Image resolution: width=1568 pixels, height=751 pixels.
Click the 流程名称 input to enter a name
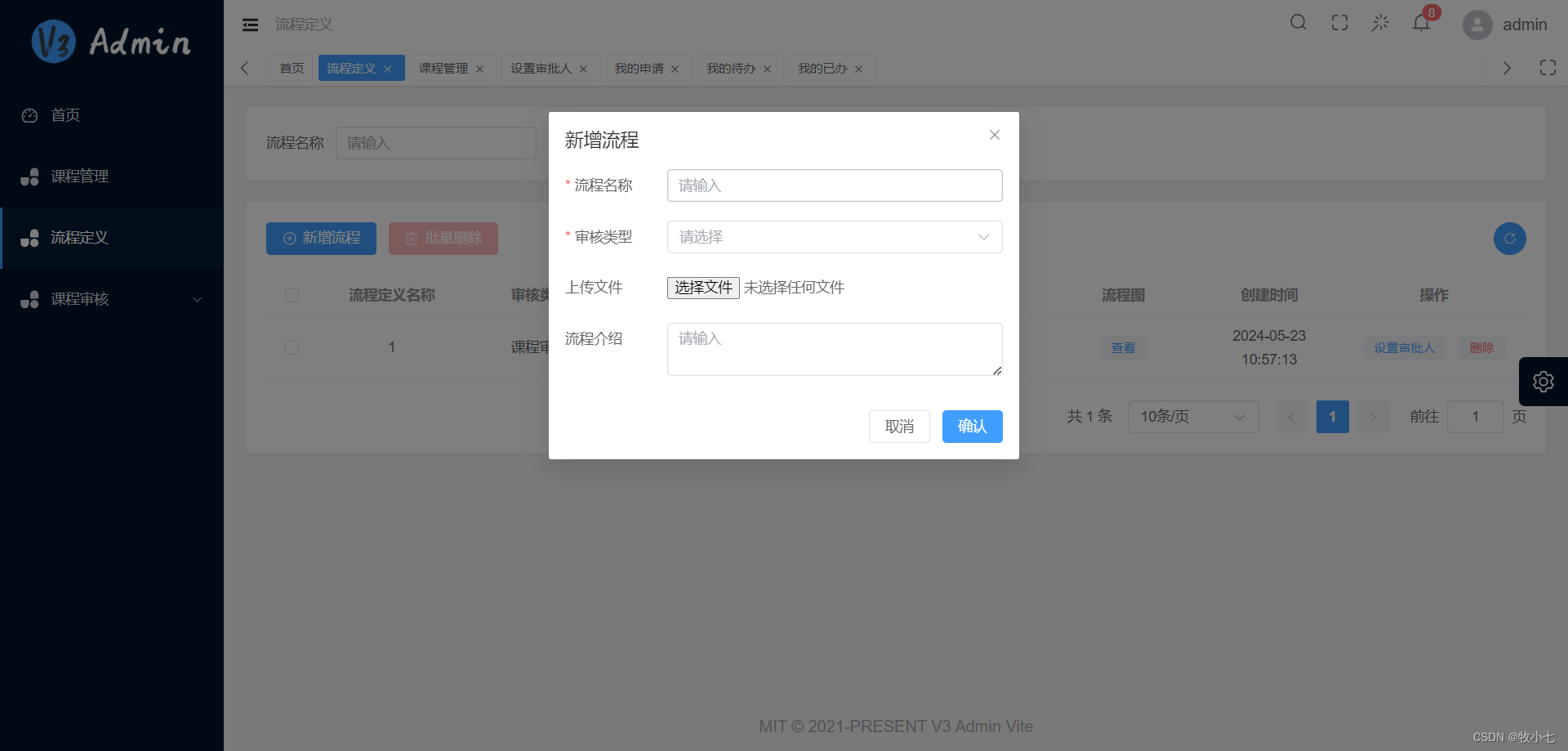pos(834,186)
